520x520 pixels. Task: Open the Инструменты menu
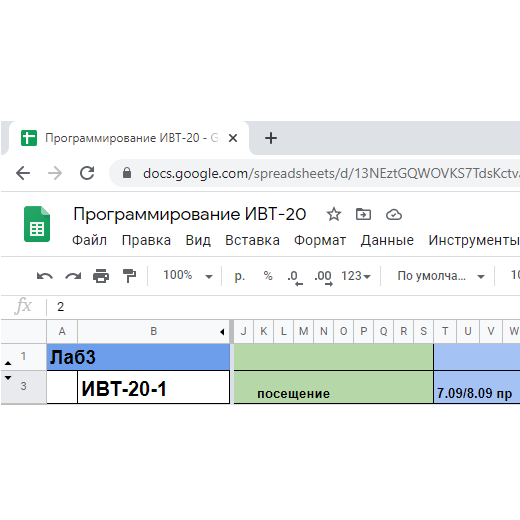point(474,240)
